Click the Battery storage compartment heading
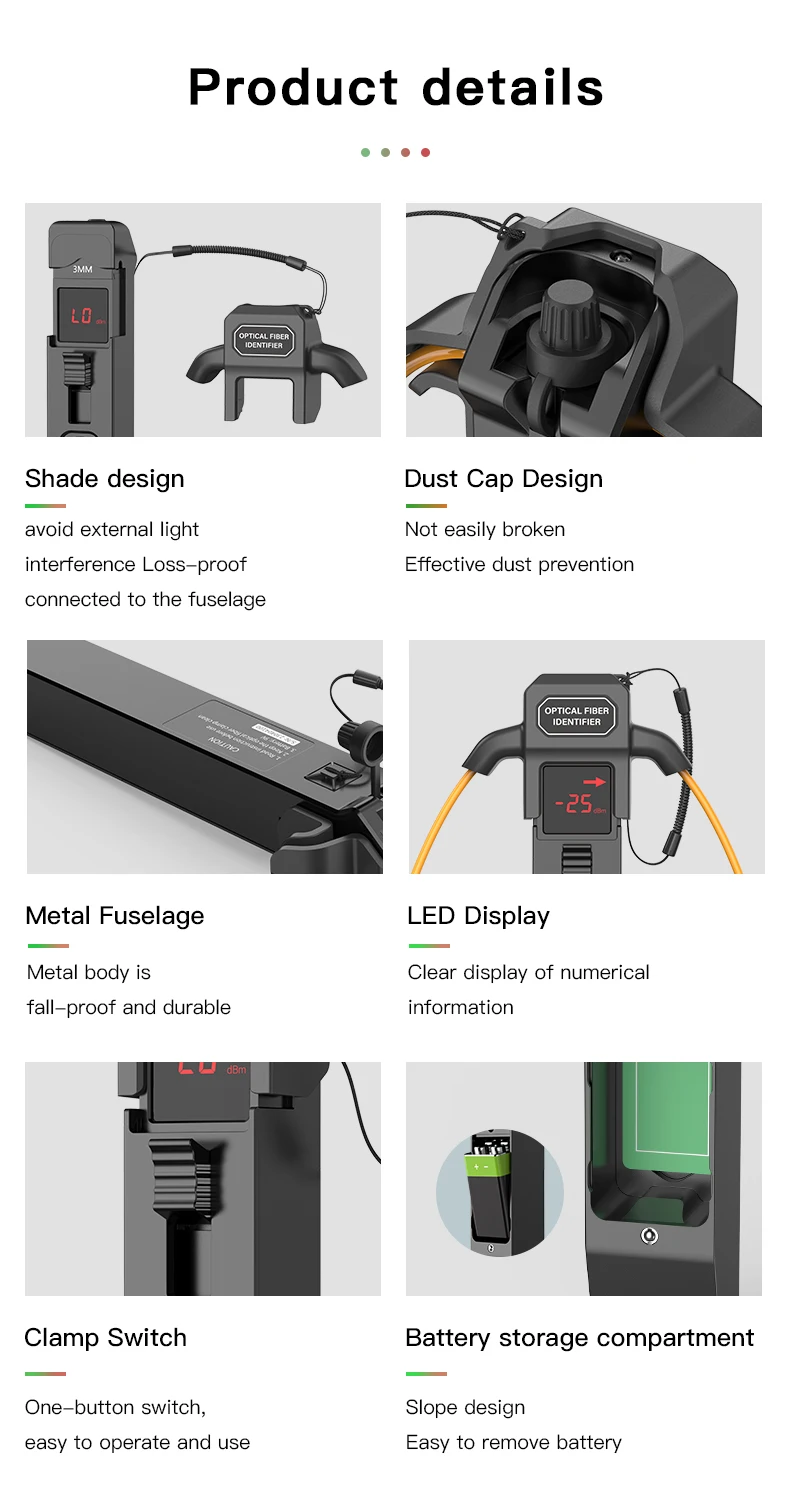The width and height of the screenshot is (790, 1490). pos(580,1337)
